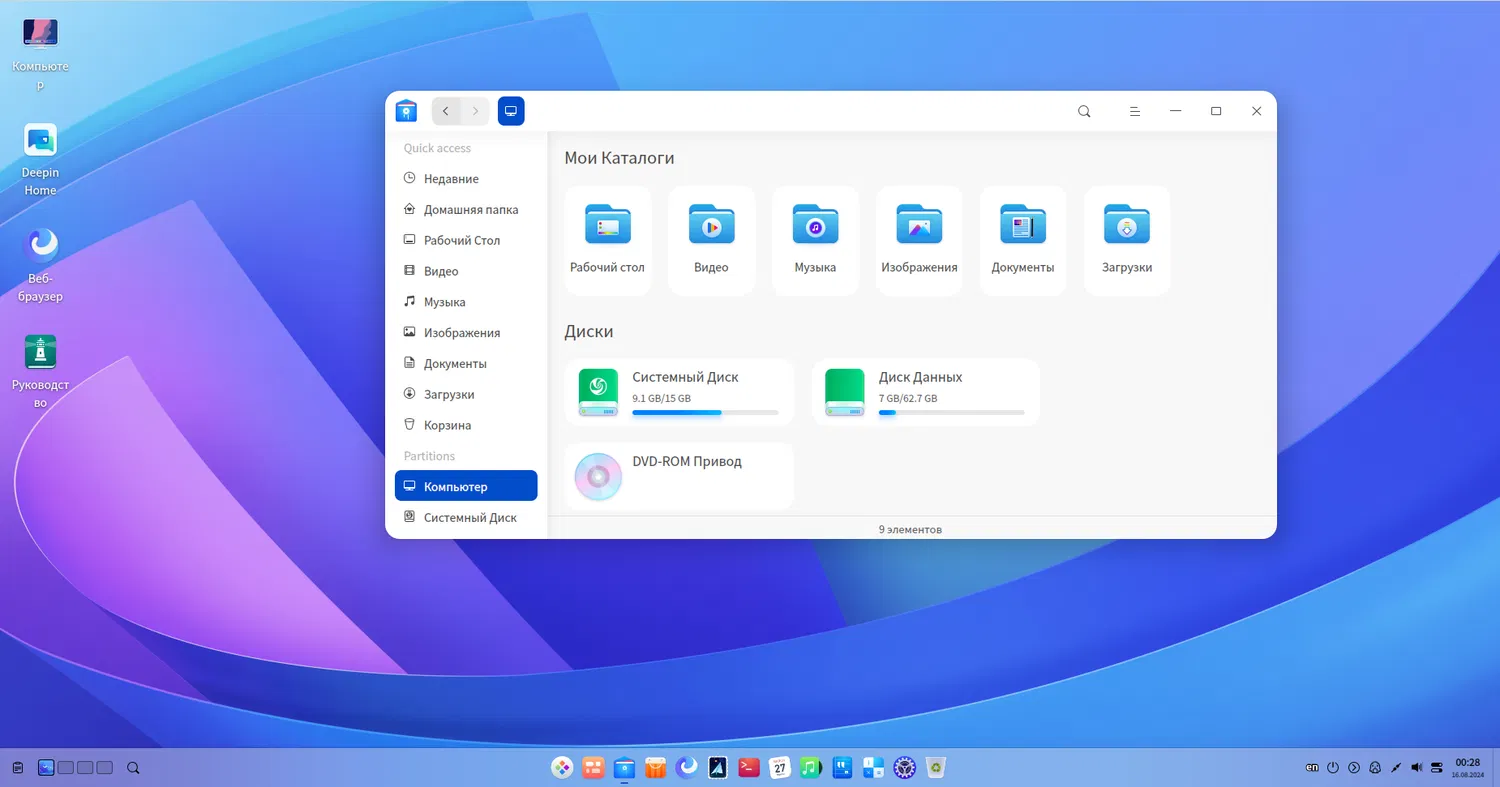The width and height of the screenshot is (1500, 787).
Task: Open the Музыка folder in Мои Каталоги
Action: (x=815, y=240)
